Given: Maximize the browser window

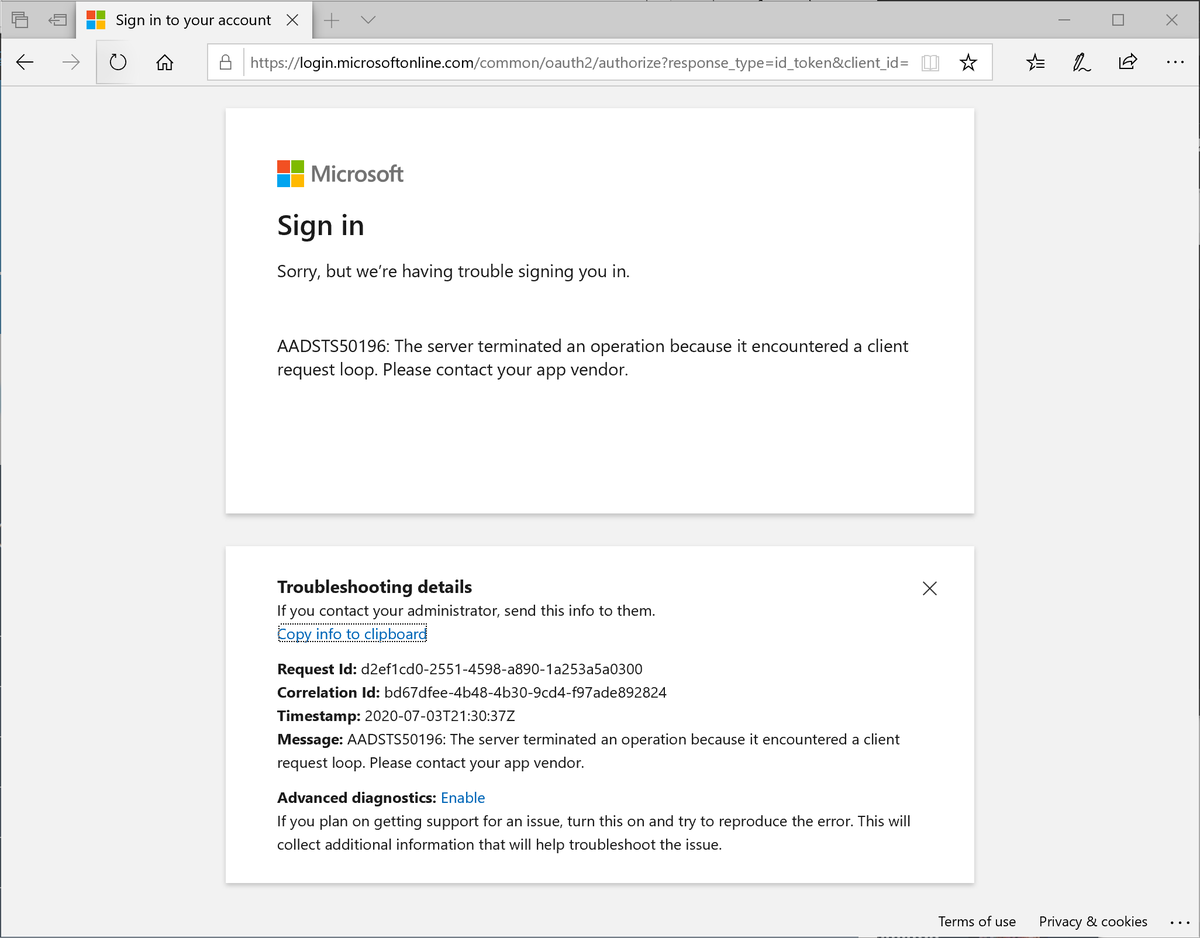Looking at the screenshot, I should point(1118,20).
